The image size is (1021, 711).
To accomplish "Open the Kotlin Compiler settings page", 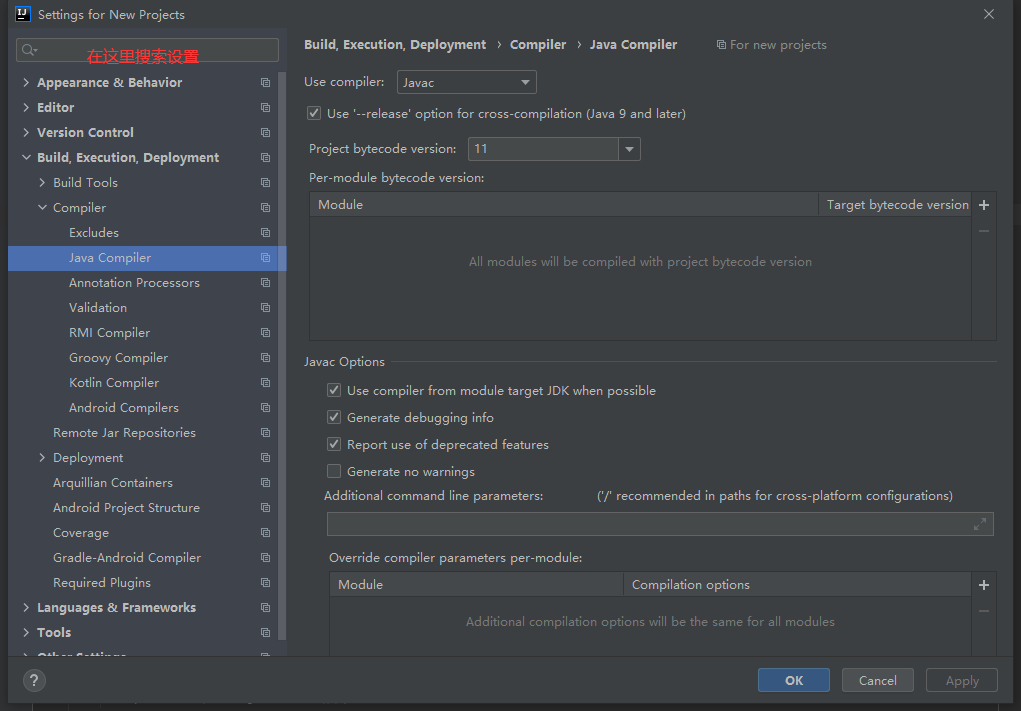I will (x=114, y=383).
